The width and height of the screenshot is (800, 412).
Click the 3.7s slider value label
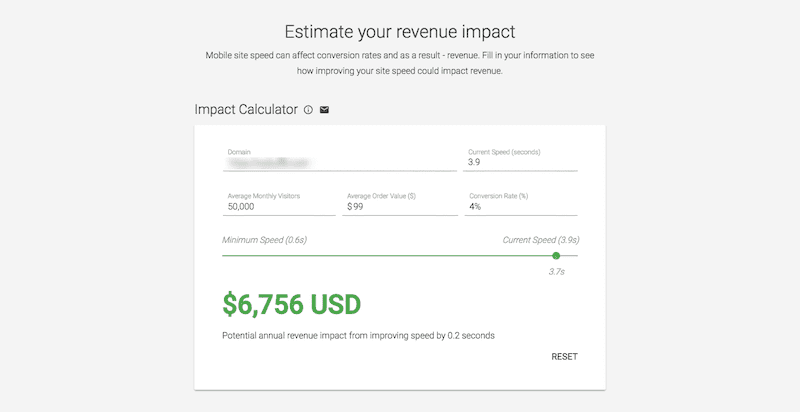pos(557,272)
